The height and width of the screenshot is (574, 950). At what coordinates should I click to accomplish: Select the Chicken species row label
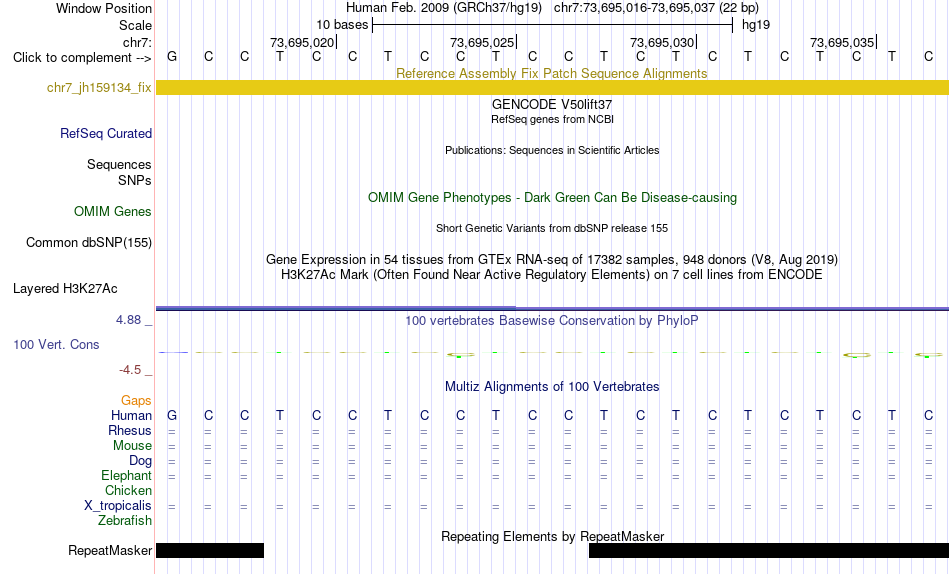[128, 490]
